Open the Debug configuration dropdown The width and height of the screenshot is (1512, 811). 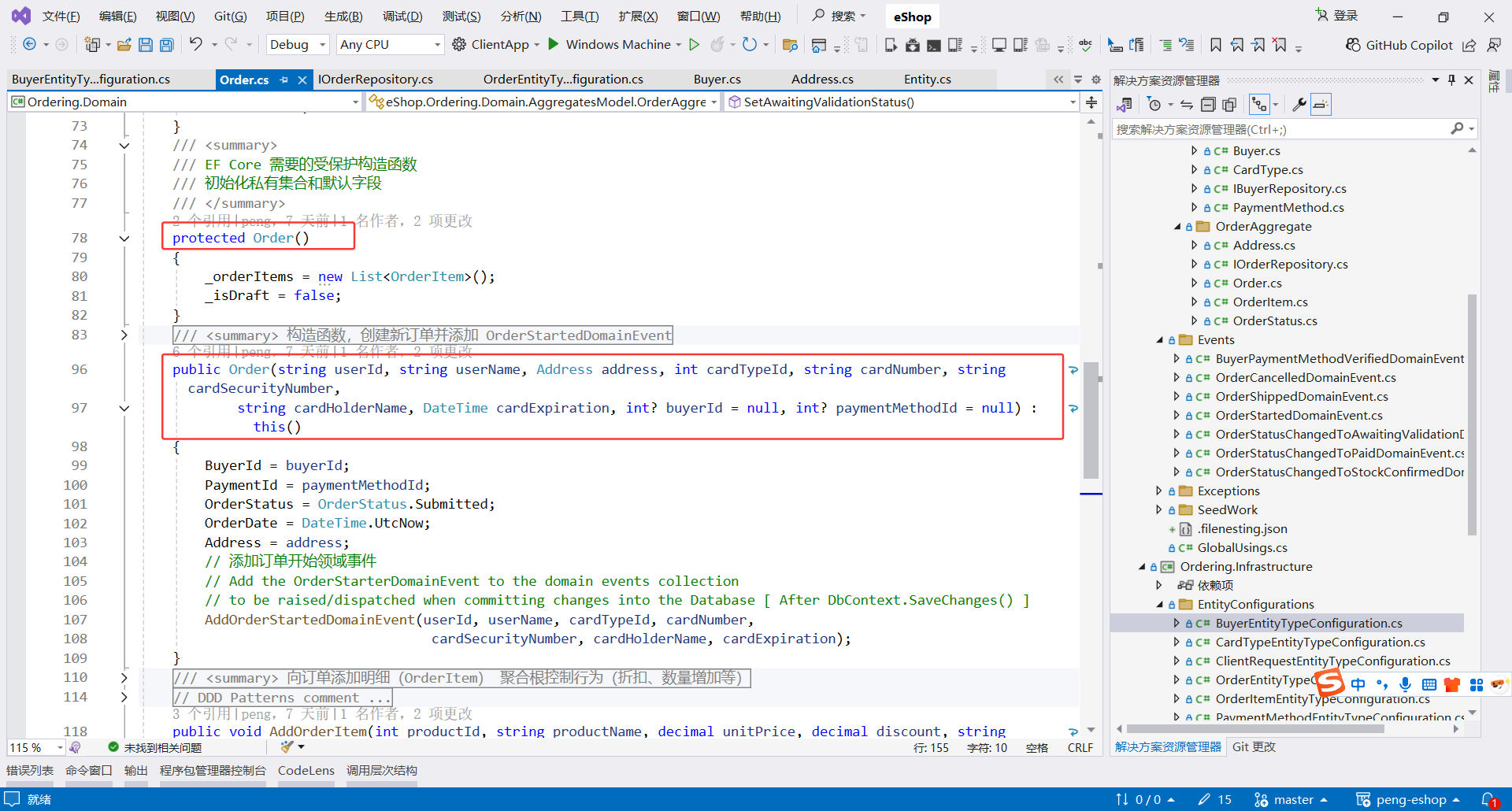point(298,45)
